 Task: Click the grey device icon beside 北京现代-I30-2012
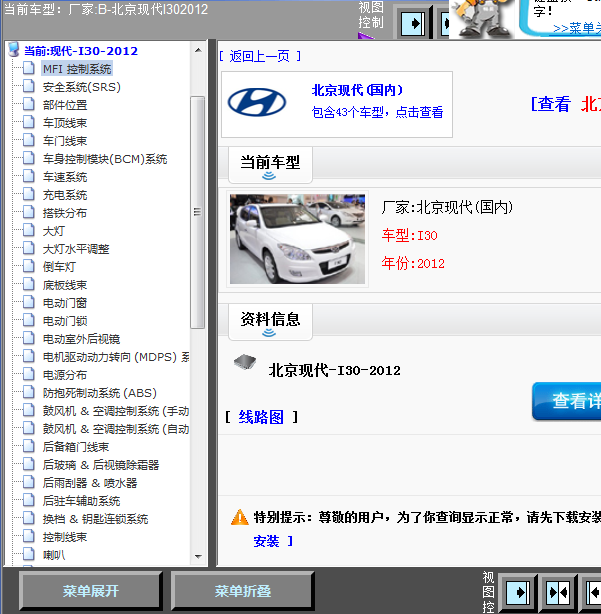point(245,362)
